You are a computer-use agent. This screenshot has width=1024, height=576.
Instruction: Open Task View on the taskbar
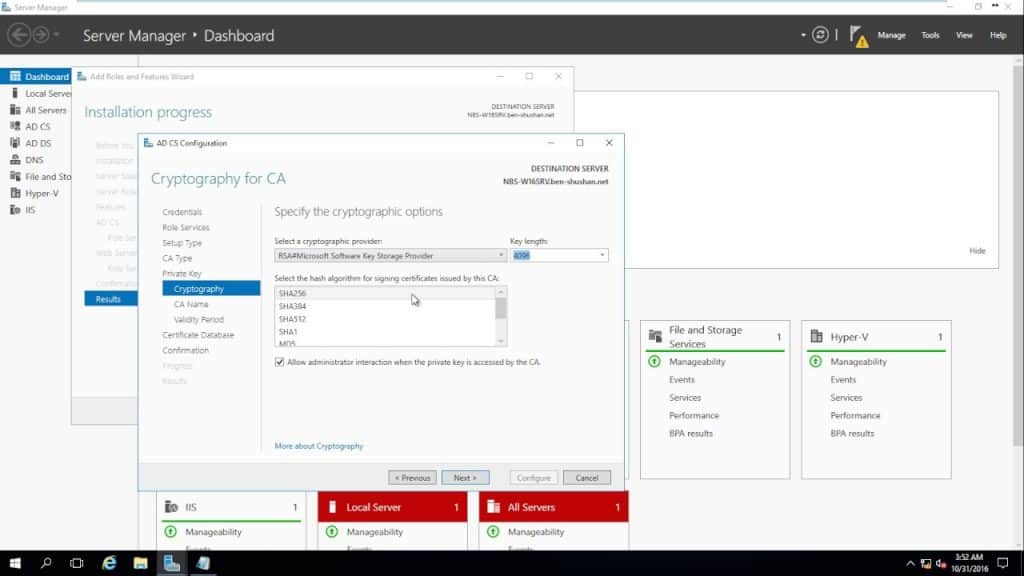(x=76, y=563)
